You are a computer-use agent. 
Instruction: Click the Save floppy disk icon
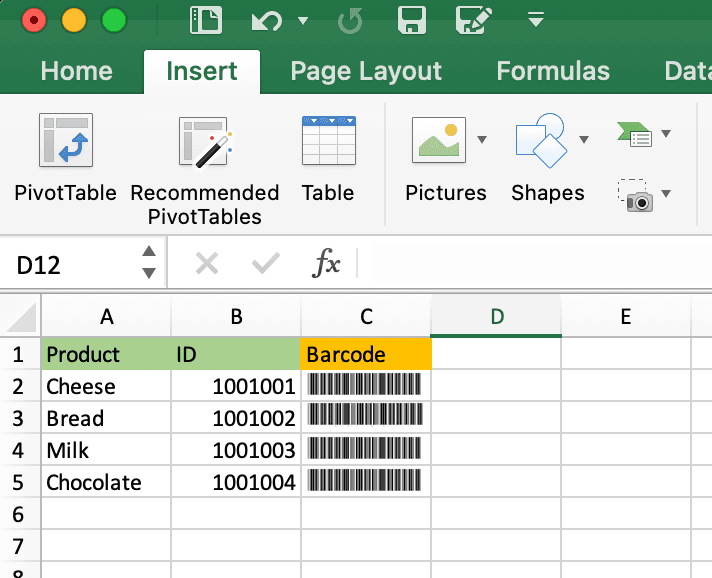412,20
